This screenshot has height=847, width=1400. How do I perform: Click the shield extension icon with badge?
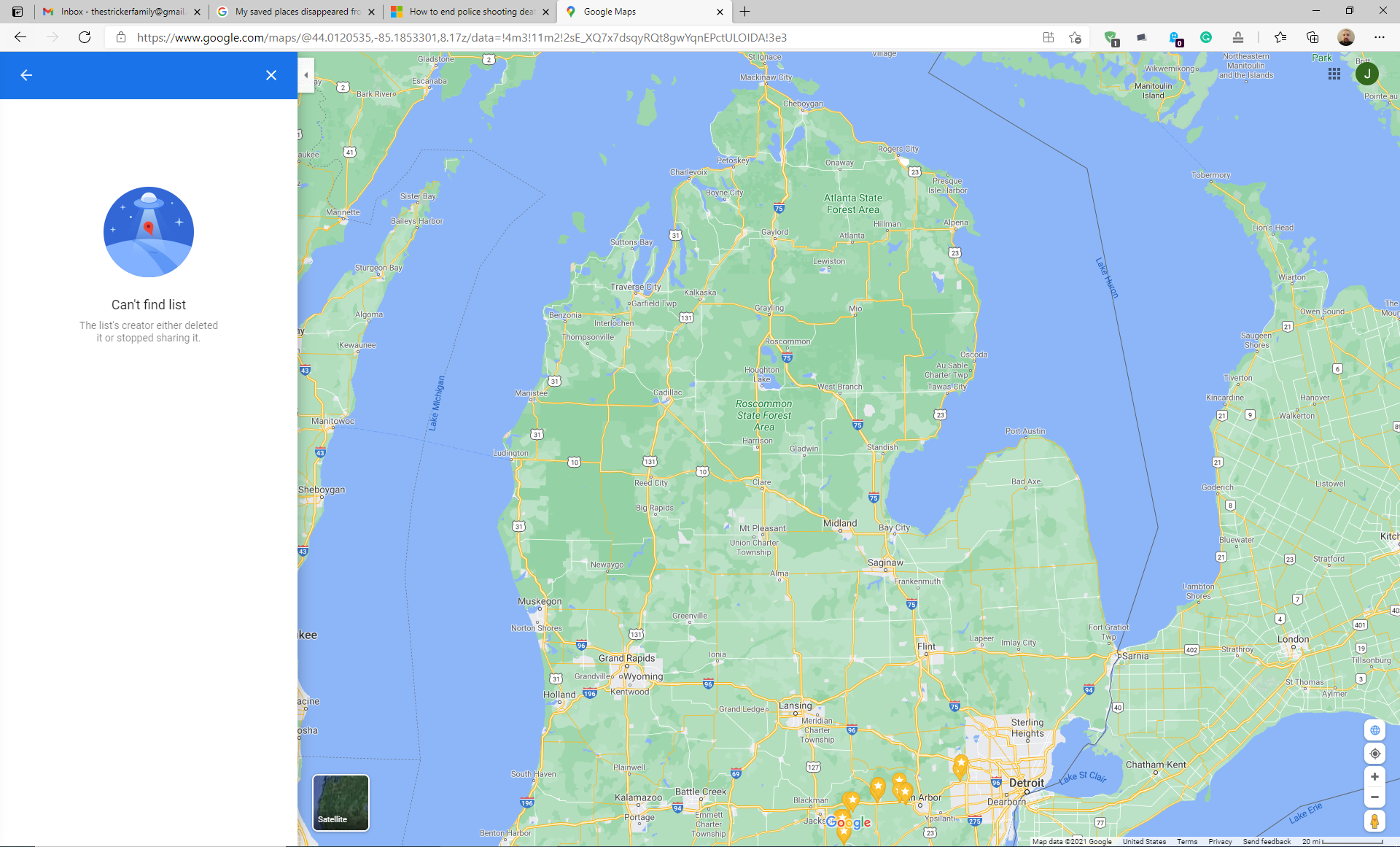coord(1111,38)
